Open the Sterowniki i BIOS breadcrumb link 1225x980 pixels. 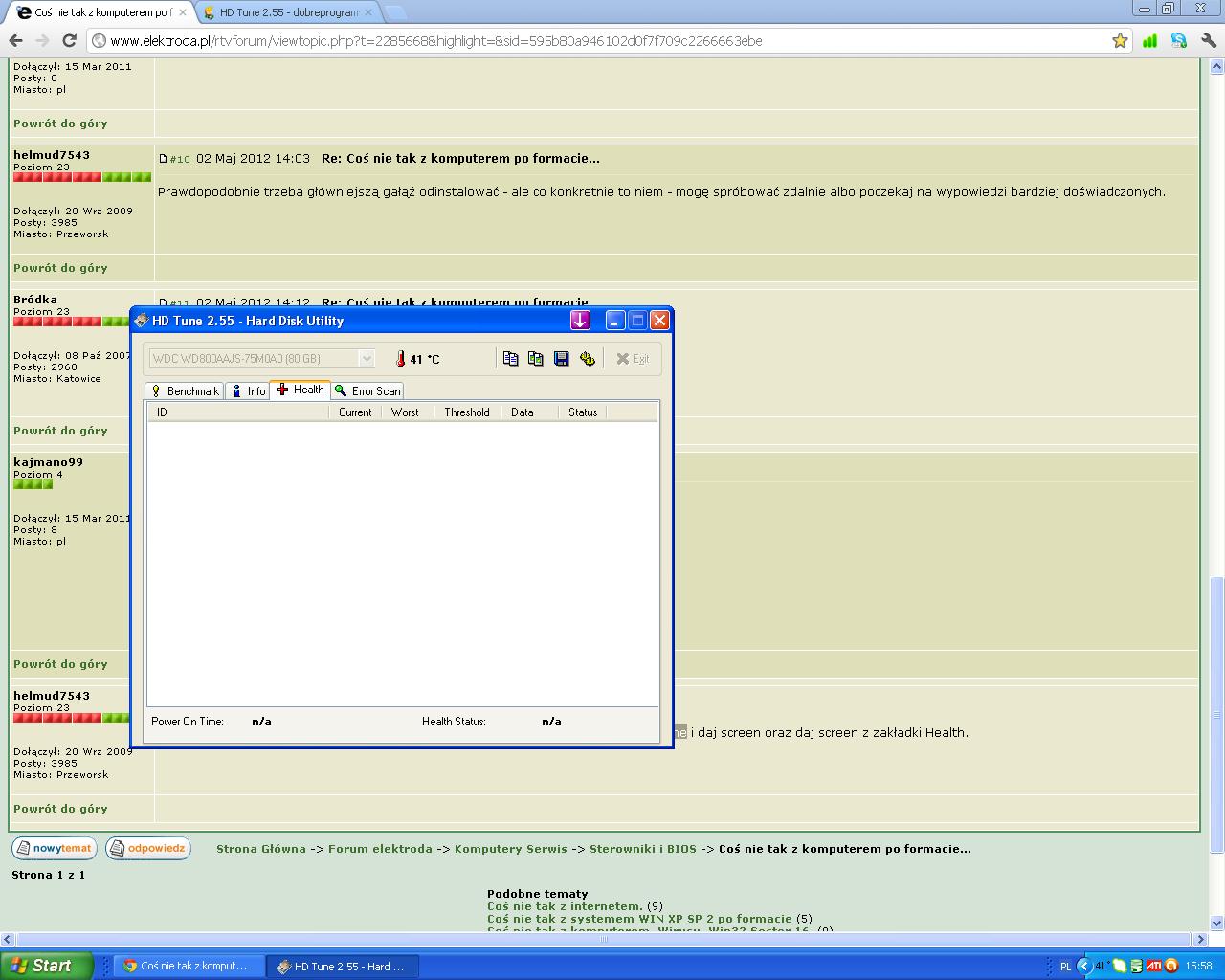tap(643, 849)
